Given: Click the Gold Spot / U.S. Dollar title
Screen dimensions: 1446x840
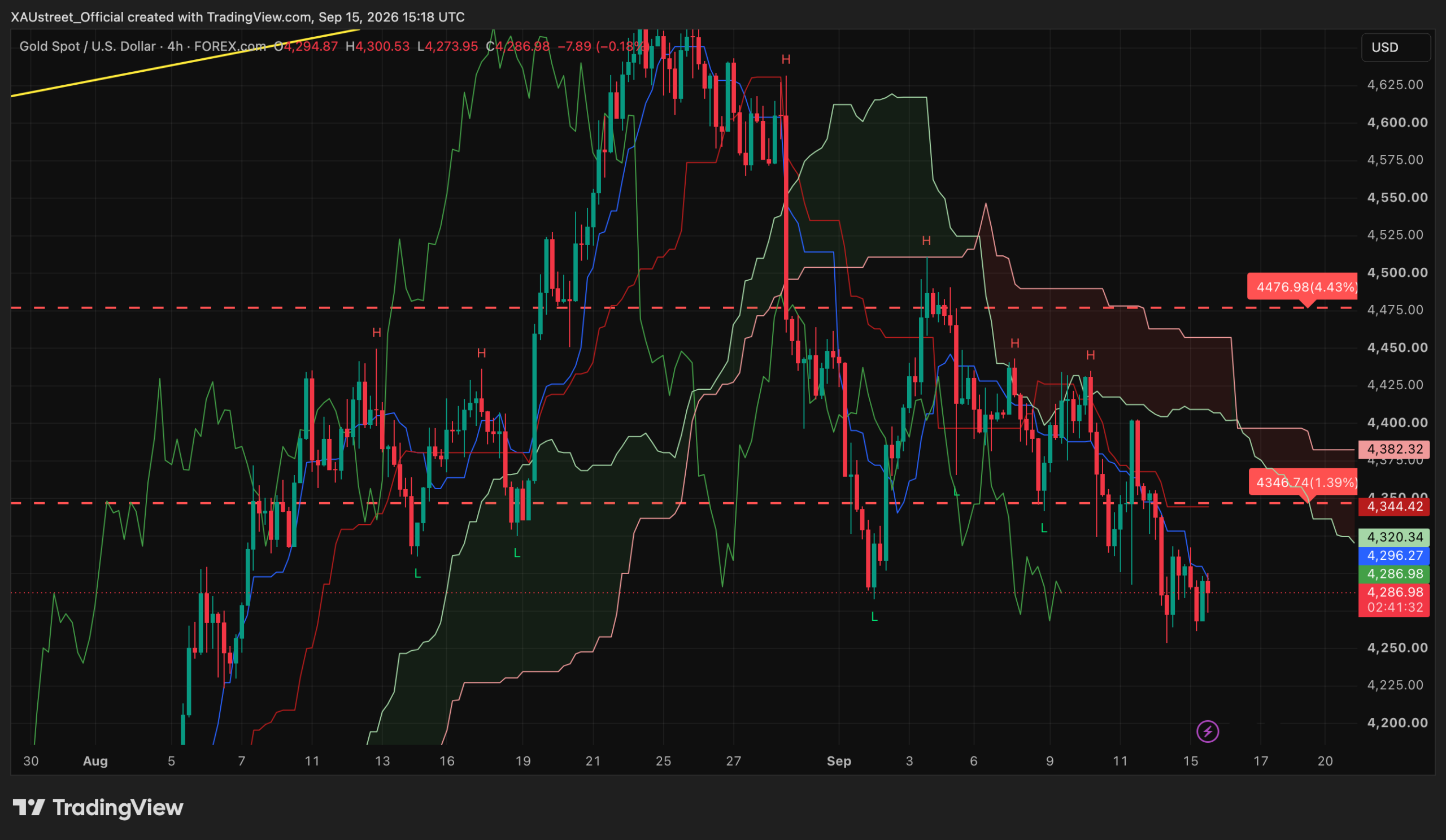Looking at the screenshot, I should (x=87, y=46).
